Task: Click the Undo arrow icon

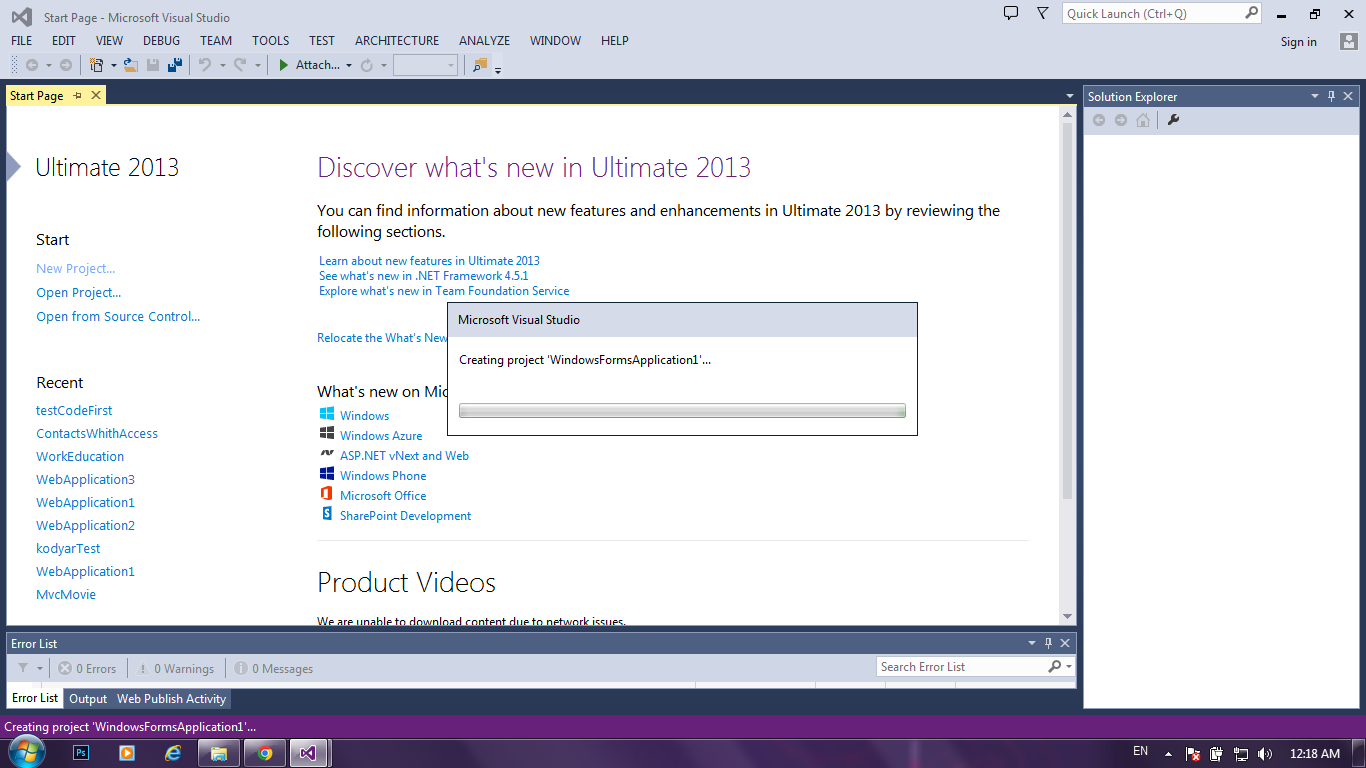Action: [205, 65]
